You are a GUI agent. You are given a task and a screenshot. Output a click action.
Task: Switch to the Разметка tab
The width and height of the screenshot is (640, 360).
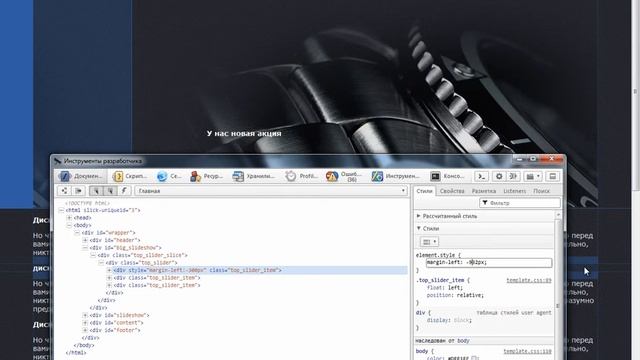click(x=484, y=191)
